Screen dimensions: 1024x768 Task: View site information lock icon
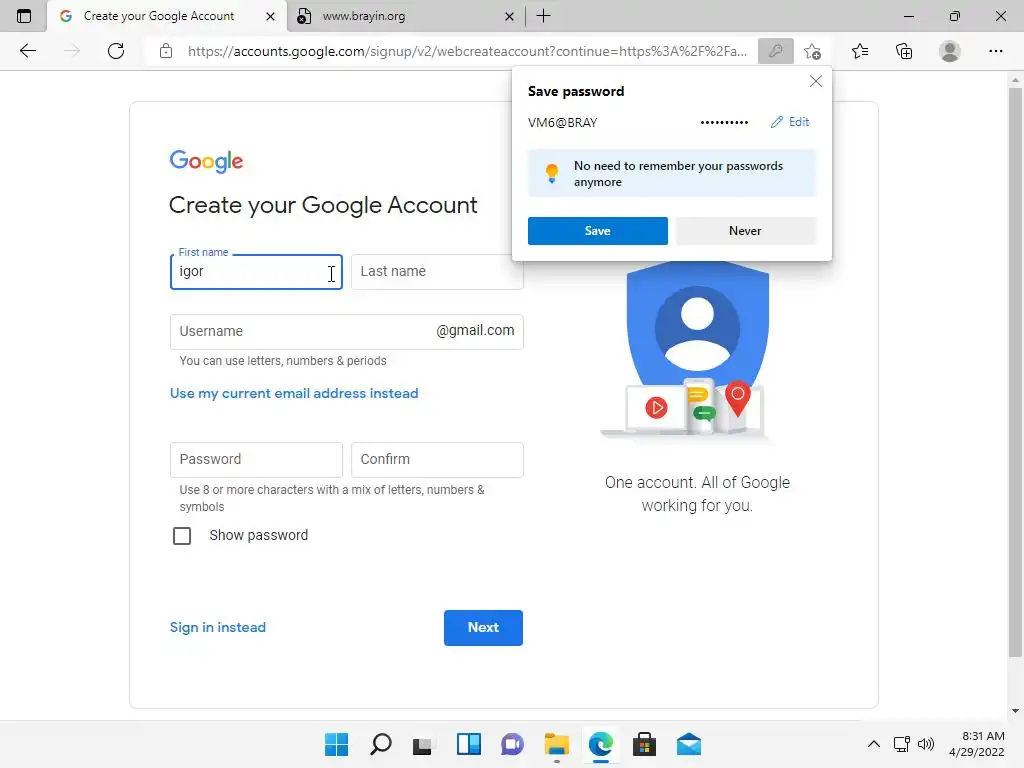click(x=166, y=51)
